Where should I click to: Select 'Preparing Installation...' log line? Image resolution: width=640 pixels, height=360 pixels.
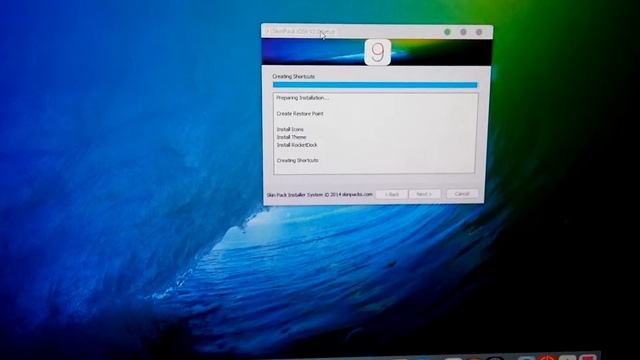pyautogui.click(x=302, y=98)
